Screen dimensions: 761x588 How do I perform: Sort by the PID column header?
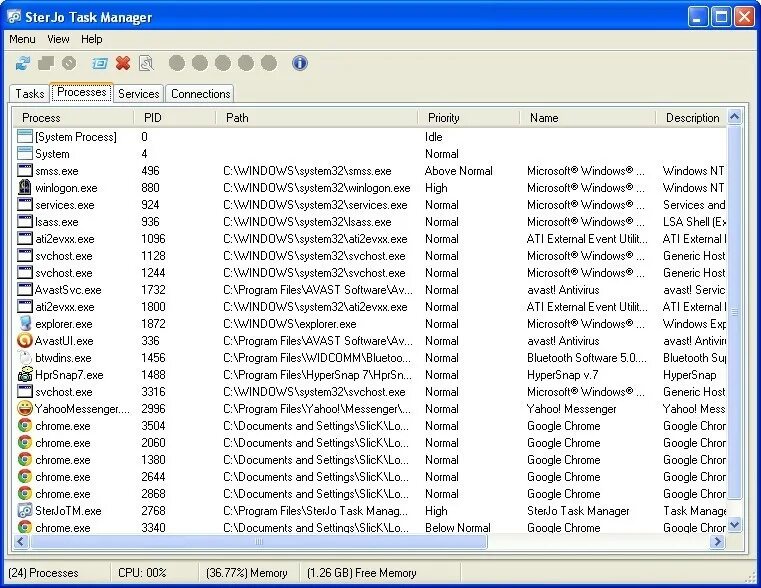coord(175,117)
